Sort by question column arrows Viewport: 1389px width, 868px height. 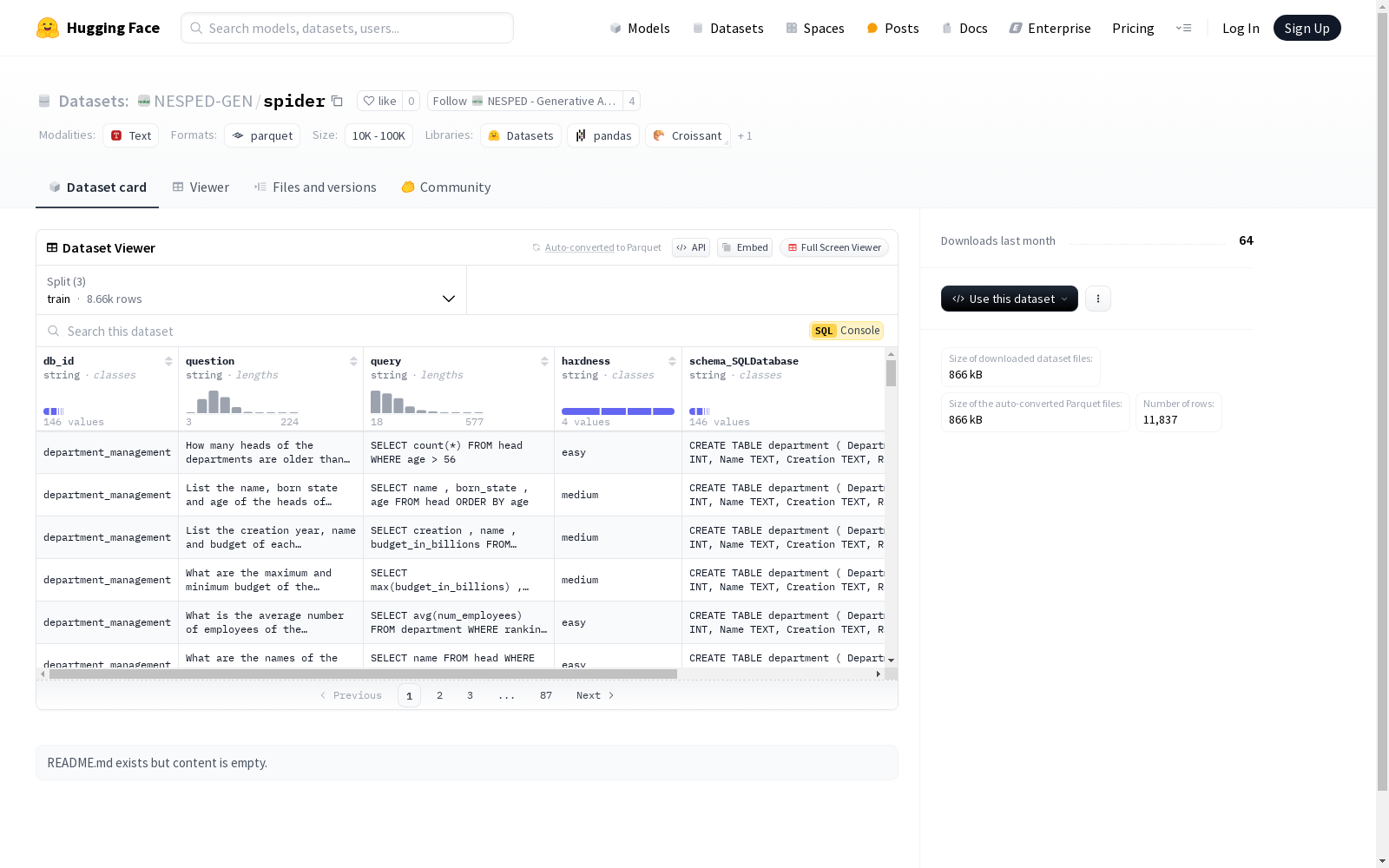pos(353,361)
